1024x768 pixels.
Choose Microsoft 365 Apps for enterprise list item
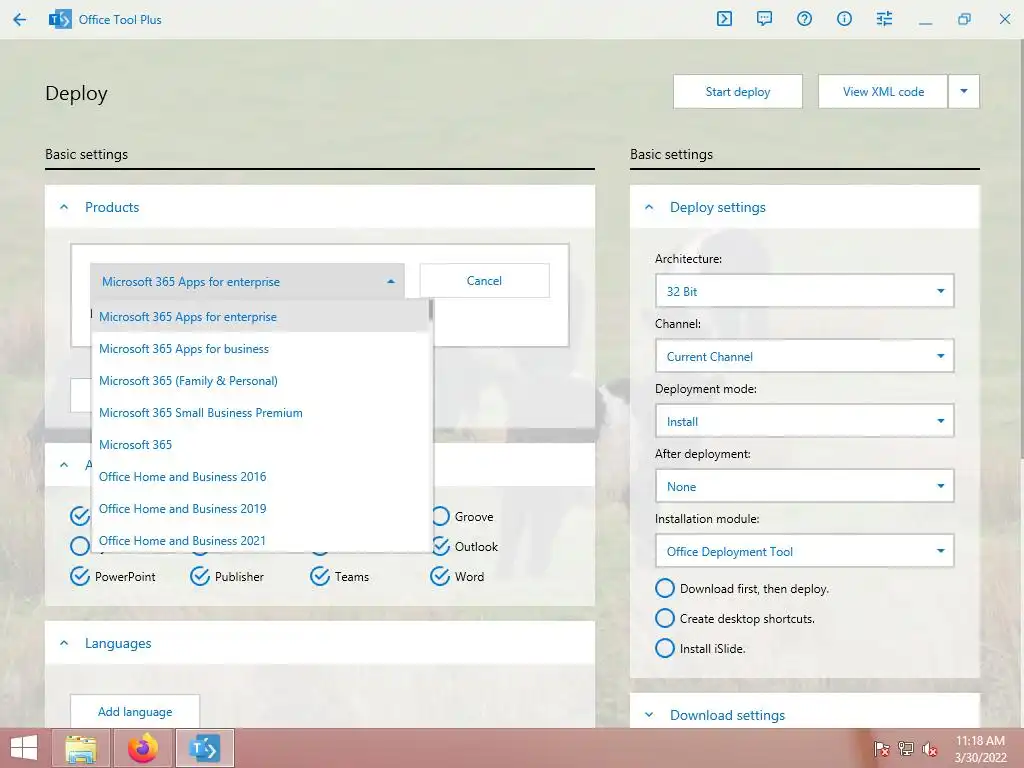[260, 317]
